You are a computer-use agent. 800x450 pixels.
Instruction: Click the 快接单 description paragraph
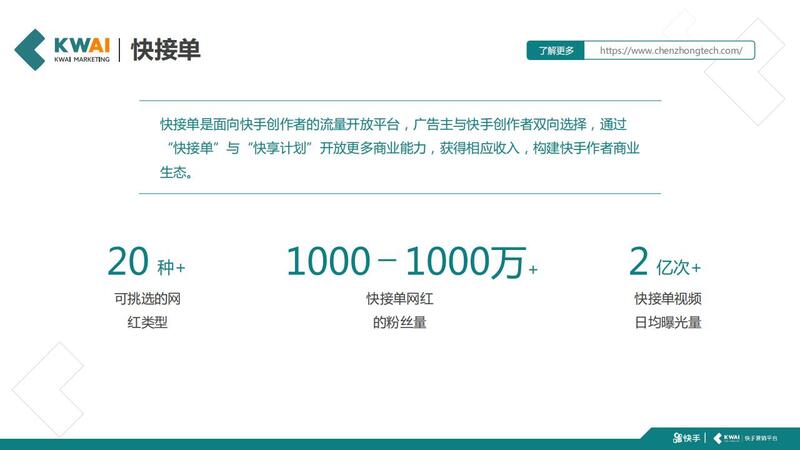click(x=399, y=147)
